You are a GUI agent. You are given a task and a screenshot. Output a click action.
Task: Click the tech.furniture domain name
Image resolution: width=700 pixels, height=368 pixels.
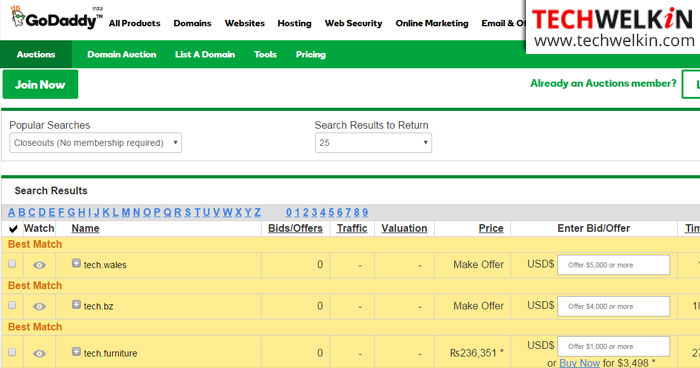point(111,353)
